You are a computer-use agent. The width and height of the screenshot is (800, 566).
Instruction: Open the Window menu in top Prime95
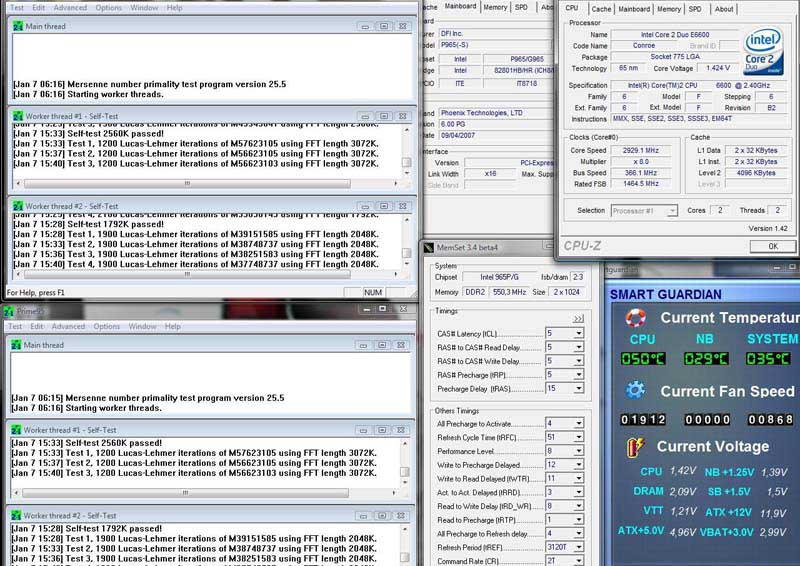click(x=144, y=8)
